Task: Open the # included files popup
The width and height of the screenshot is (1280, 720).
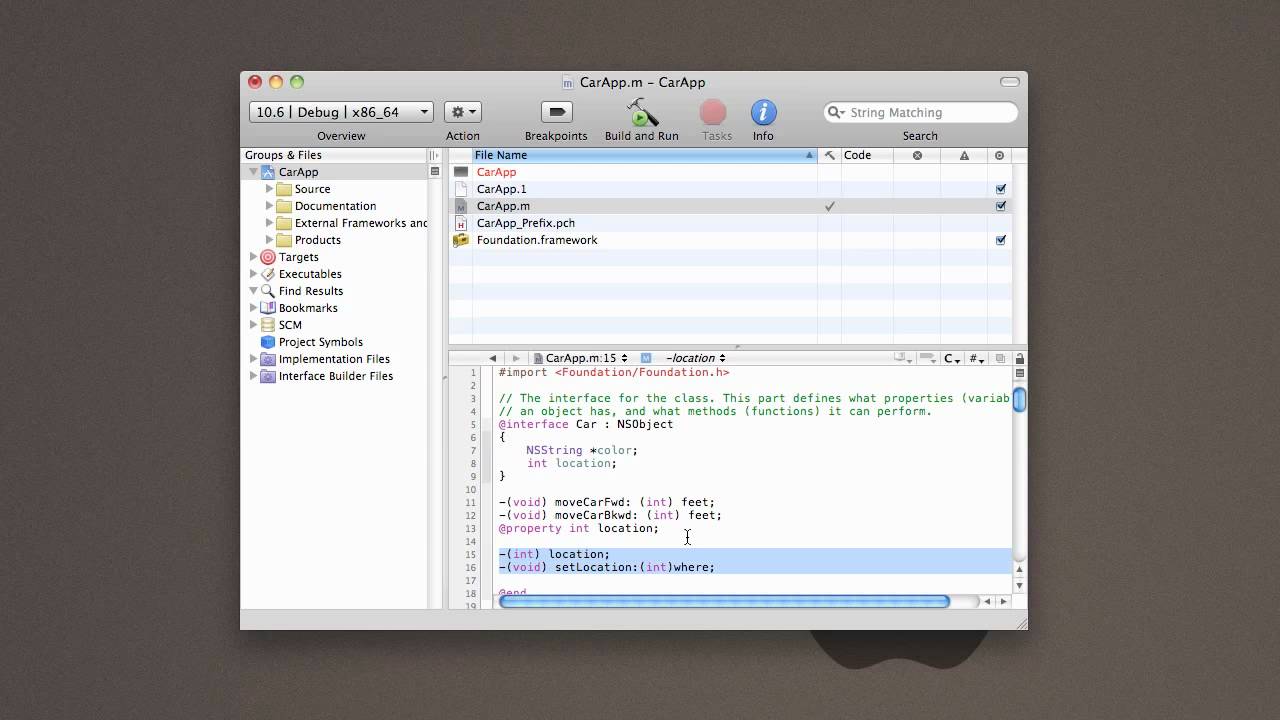Action: click(x=977, y=358)
